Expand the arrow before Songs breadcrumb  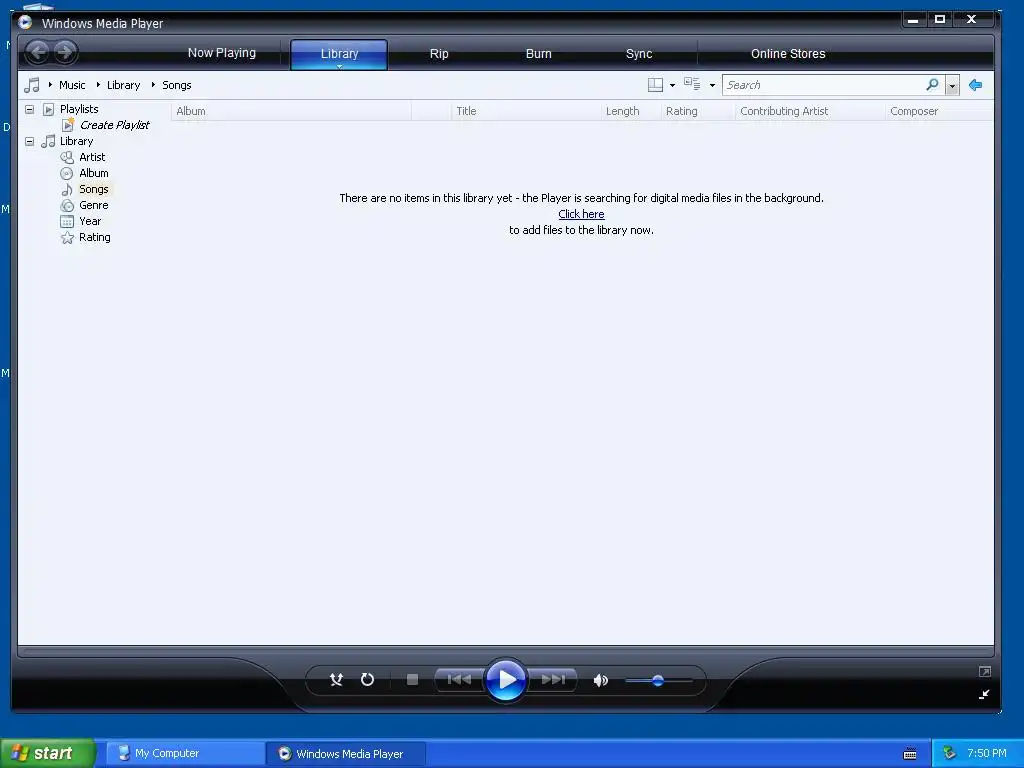[153, 84]
